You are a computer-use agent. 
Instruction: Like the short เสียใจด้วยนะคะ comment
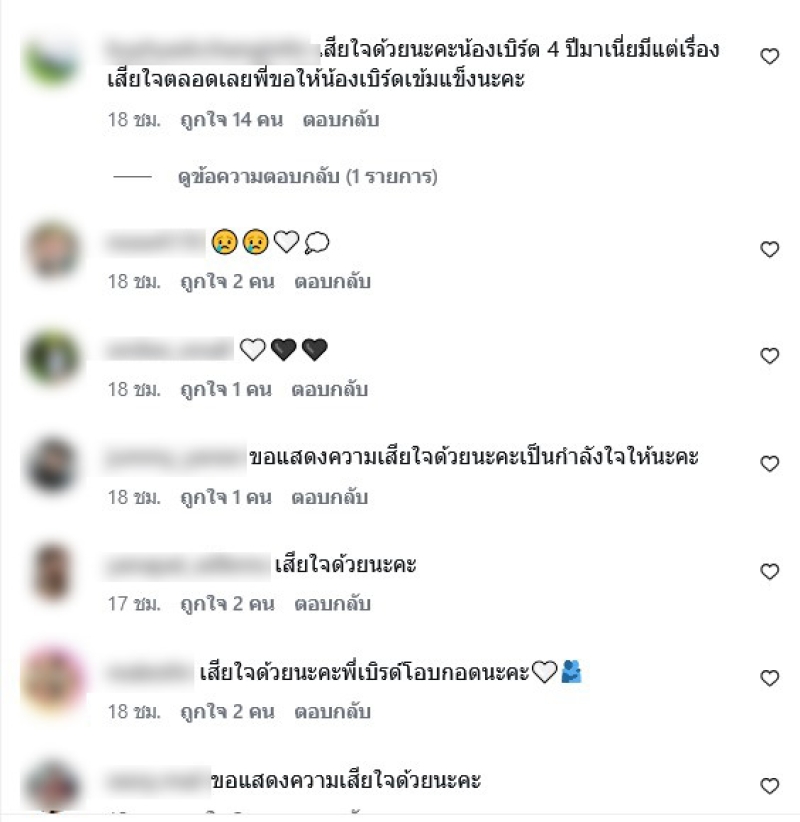pyautogui.click(x=769, y=571)
